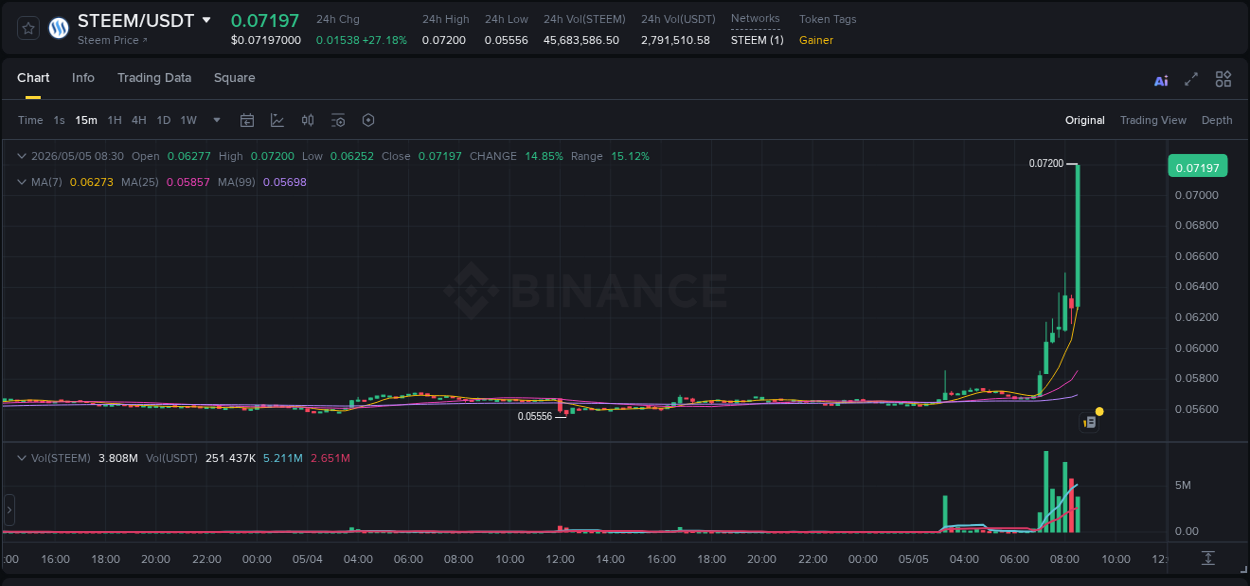Click the Vol(USDT) value 251.437K

(x=230, y=458)
